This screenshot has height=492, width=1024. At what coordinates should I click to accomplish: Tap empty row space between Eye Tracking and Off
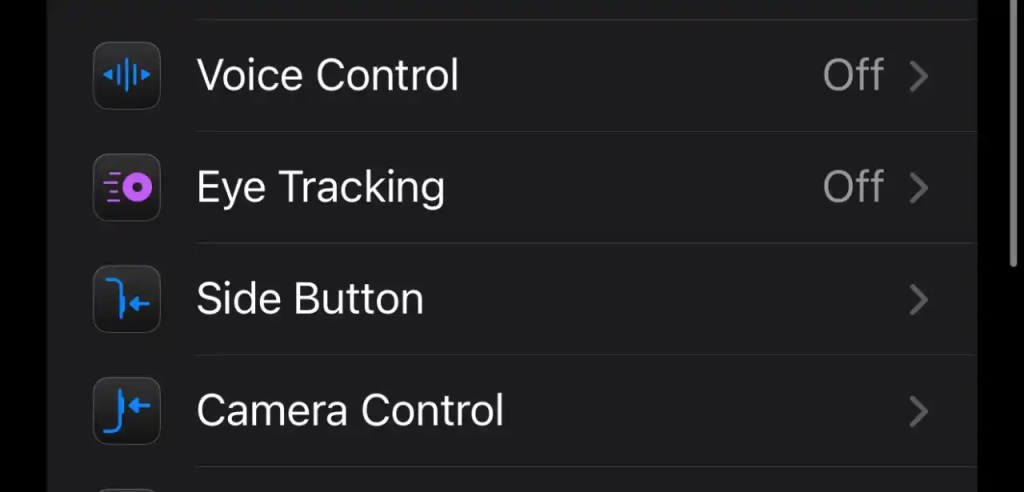630,187
